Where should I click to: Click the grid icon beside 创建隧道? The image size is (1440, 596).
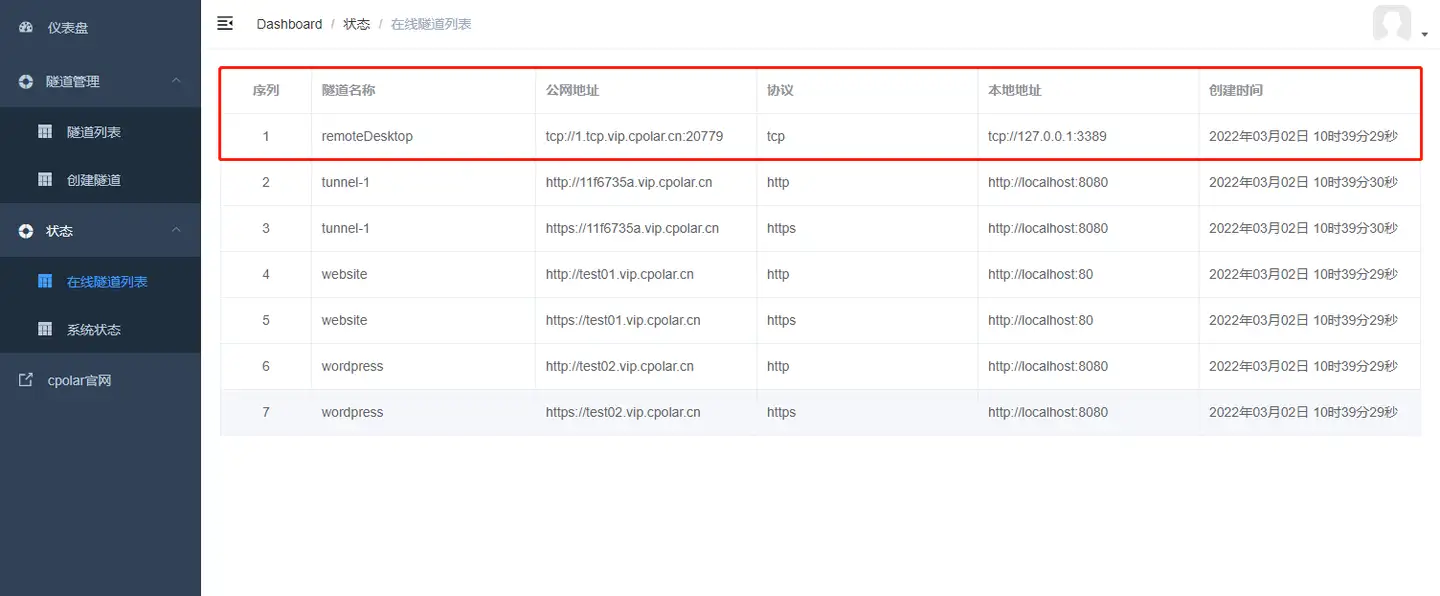pos(45,180)
